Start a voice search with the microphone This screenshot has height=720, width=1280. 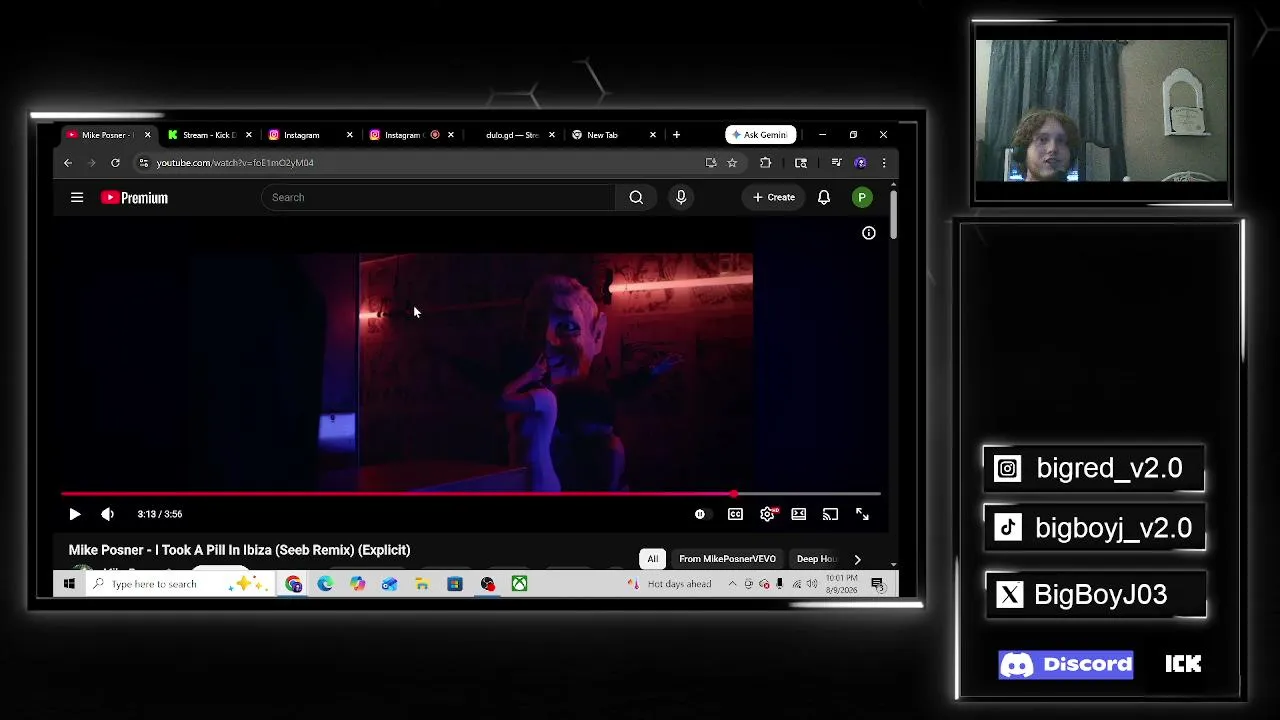tap(681, 198)
